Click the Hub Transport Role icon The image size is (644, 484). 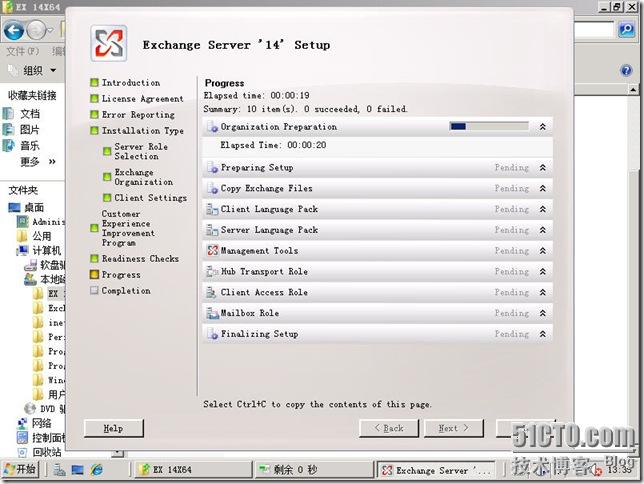(x=212, y=272)
